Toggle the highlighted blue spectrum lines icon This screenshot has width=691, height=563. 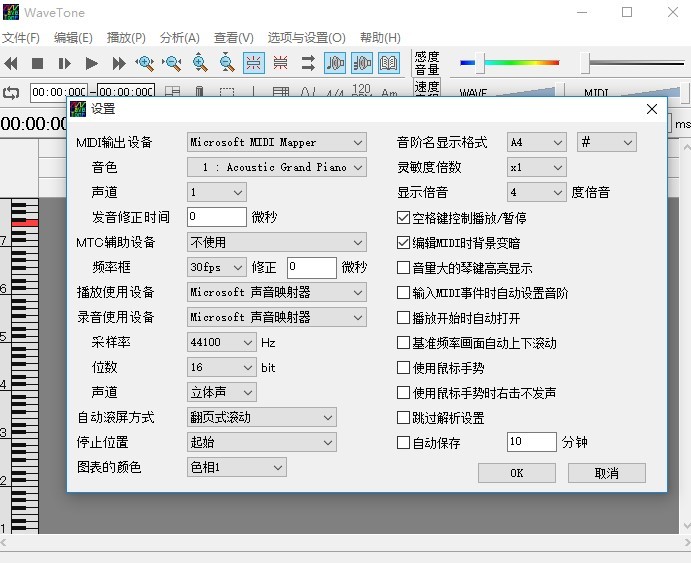coord(254,63)
